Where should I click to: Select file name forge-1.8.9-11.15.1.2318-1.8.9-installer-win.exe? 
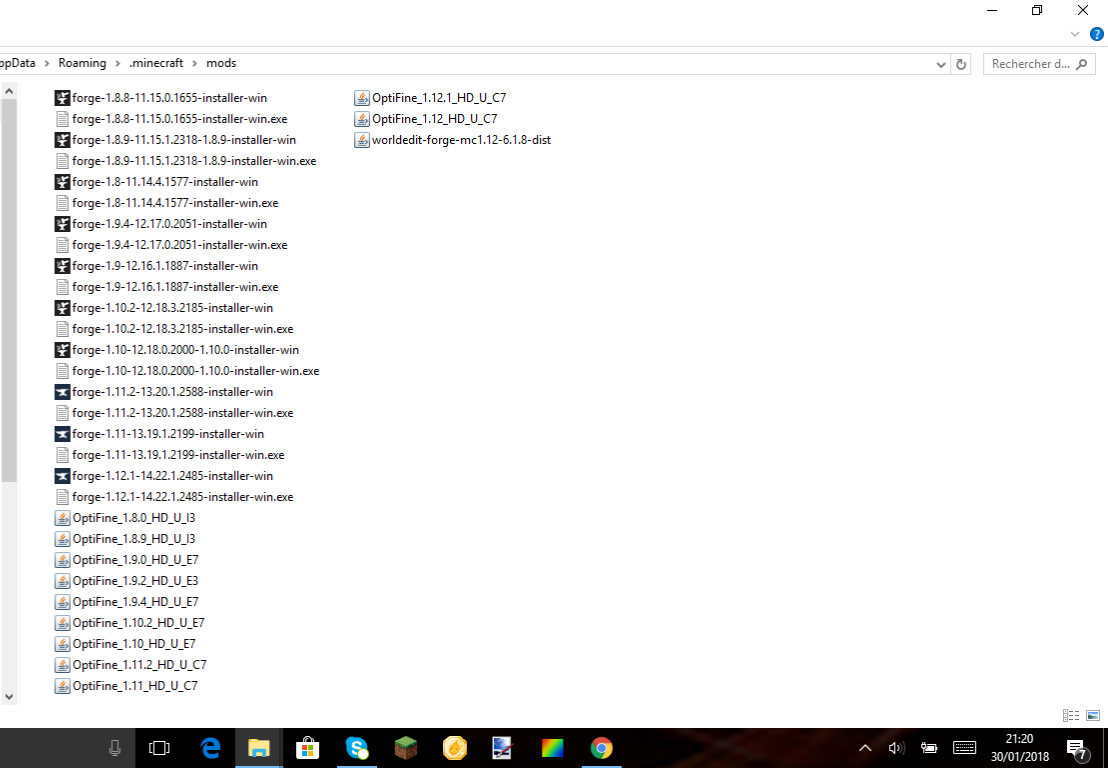click(x=194, y=161)
